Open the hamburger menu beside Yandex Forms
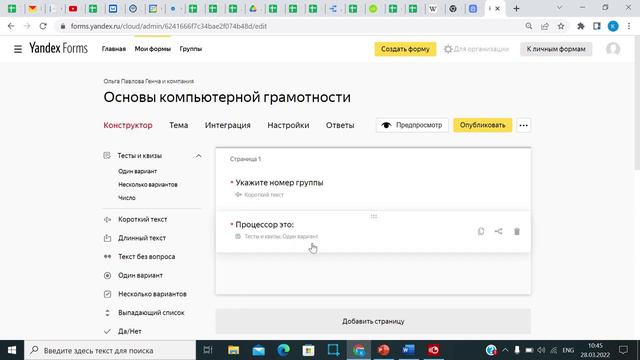640x360 pixels. coord(18,49)
